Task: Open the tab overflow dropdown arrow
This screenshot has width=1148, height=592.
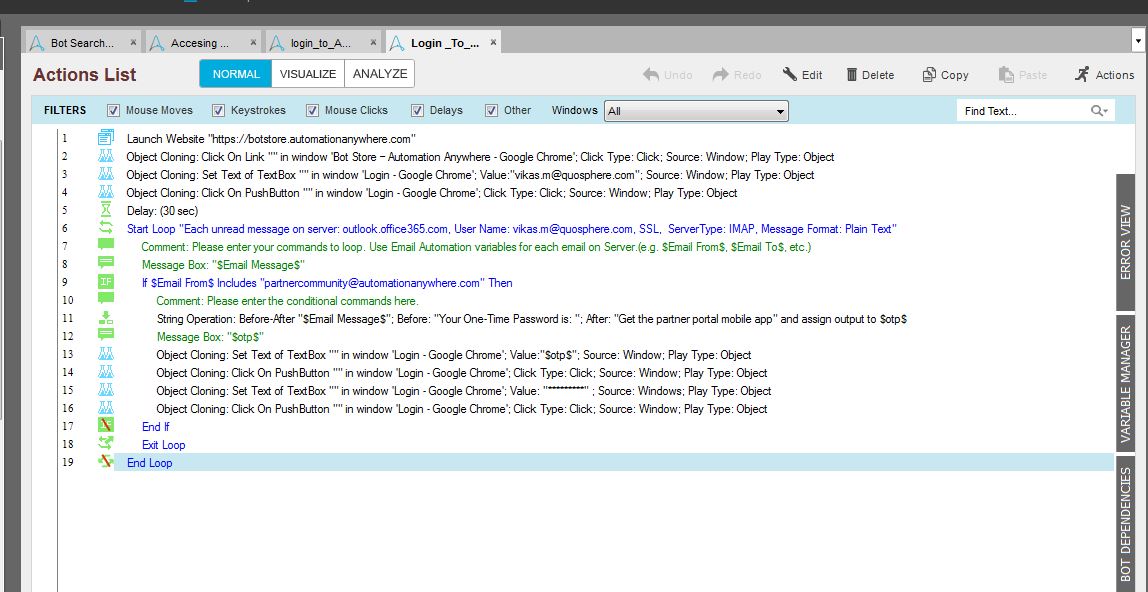Action: click(x=1137, y=41)
